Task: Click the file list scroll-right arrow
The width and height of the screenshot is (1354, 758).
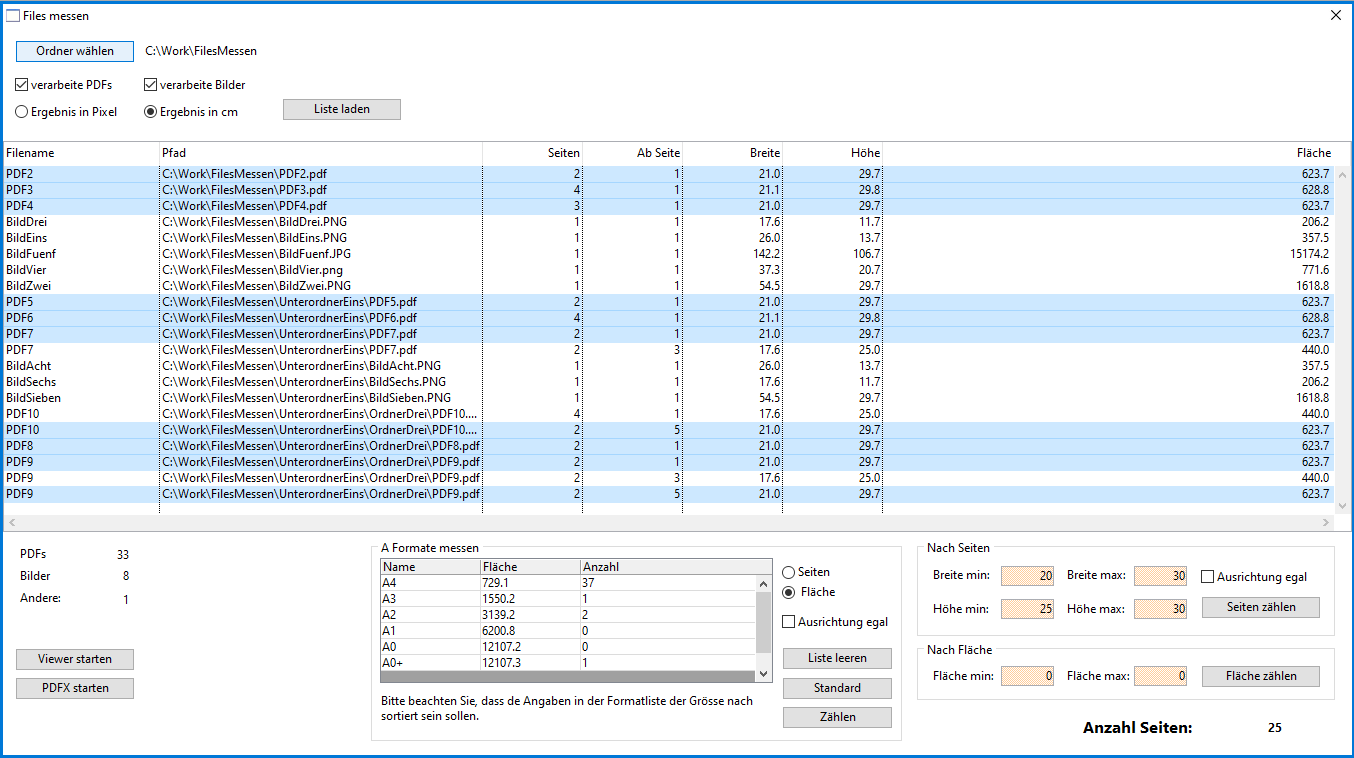Action: (x=1326, y=522)
